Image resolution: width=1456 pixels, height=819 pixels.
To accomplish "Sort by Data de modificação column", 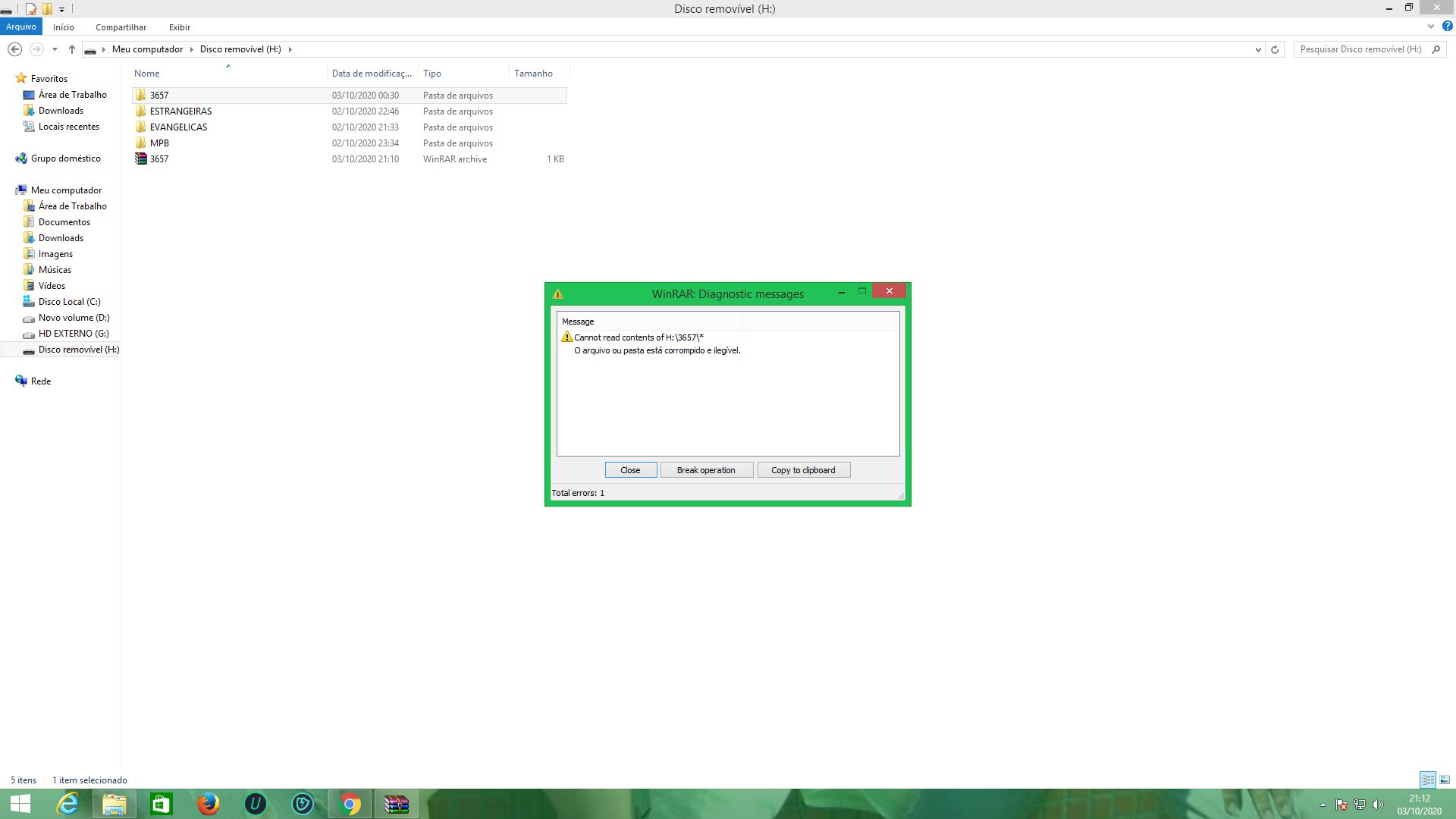I will point(372,74).
